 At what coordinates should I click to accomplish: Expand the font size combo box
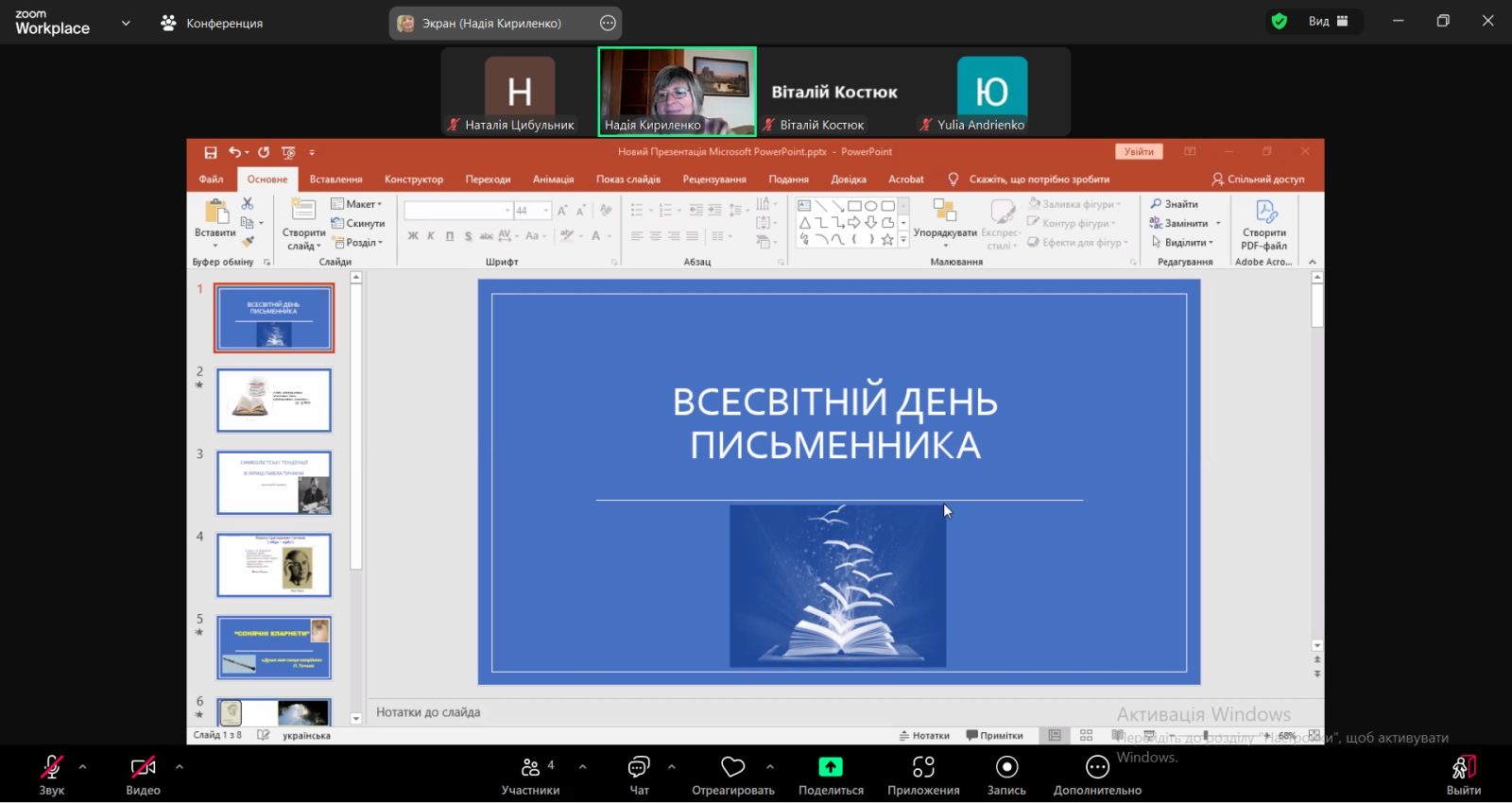pyautogui.click(x=545, y=211)
